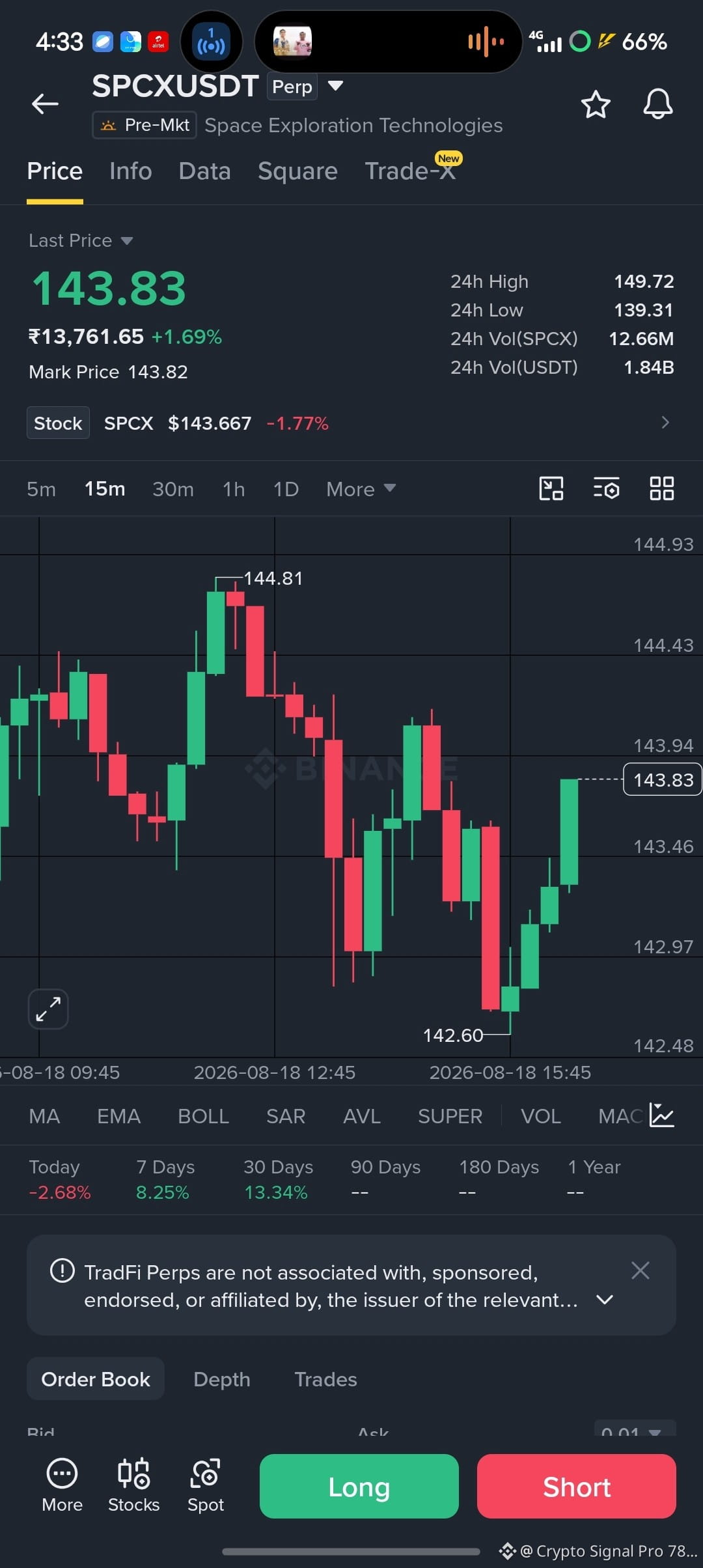Tap 24h Vol(USDT) value 1.84B

coord(648,367)
